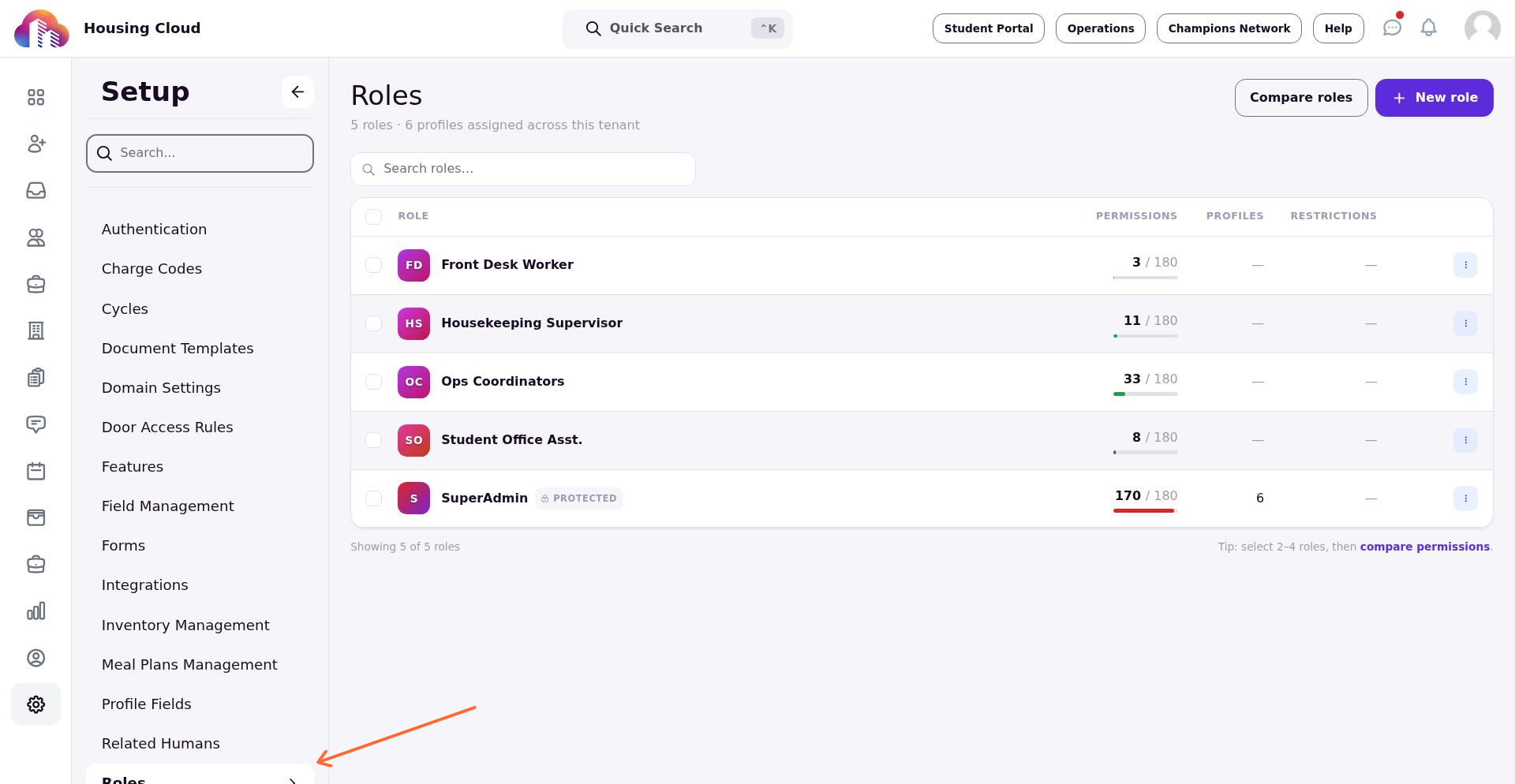The height and width of the screenshot is (784, 1515).
Task: Open the inbox tray icon in sidebar
Action: (x=36, y=190)
